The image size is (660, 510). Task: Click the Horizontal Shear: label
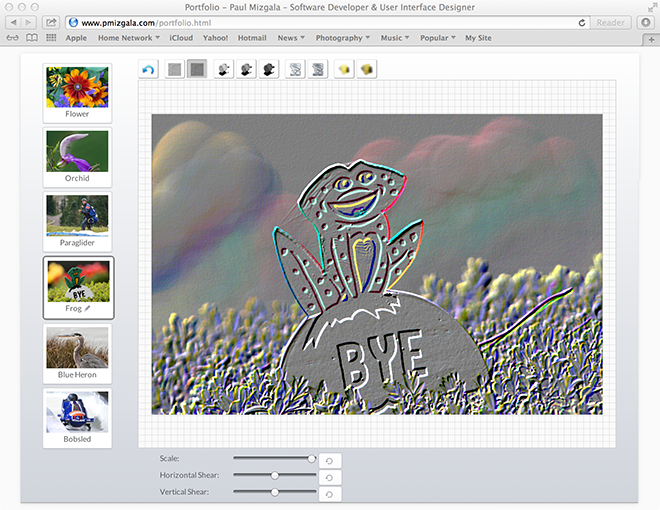pos(189,475)
